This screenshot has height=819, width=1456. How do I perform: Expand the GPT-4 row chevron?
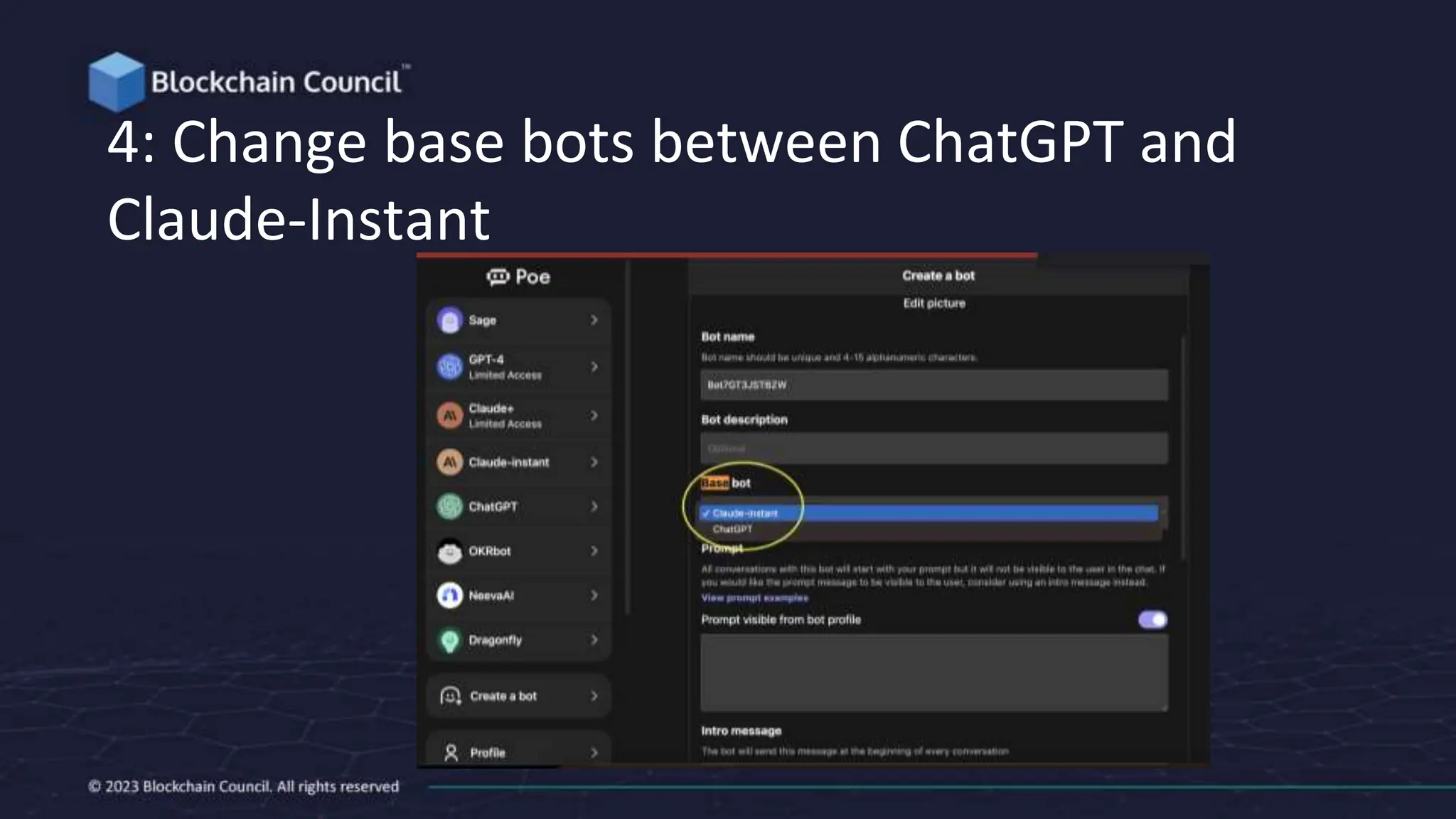pyautogui.click(x=594, y=367)
